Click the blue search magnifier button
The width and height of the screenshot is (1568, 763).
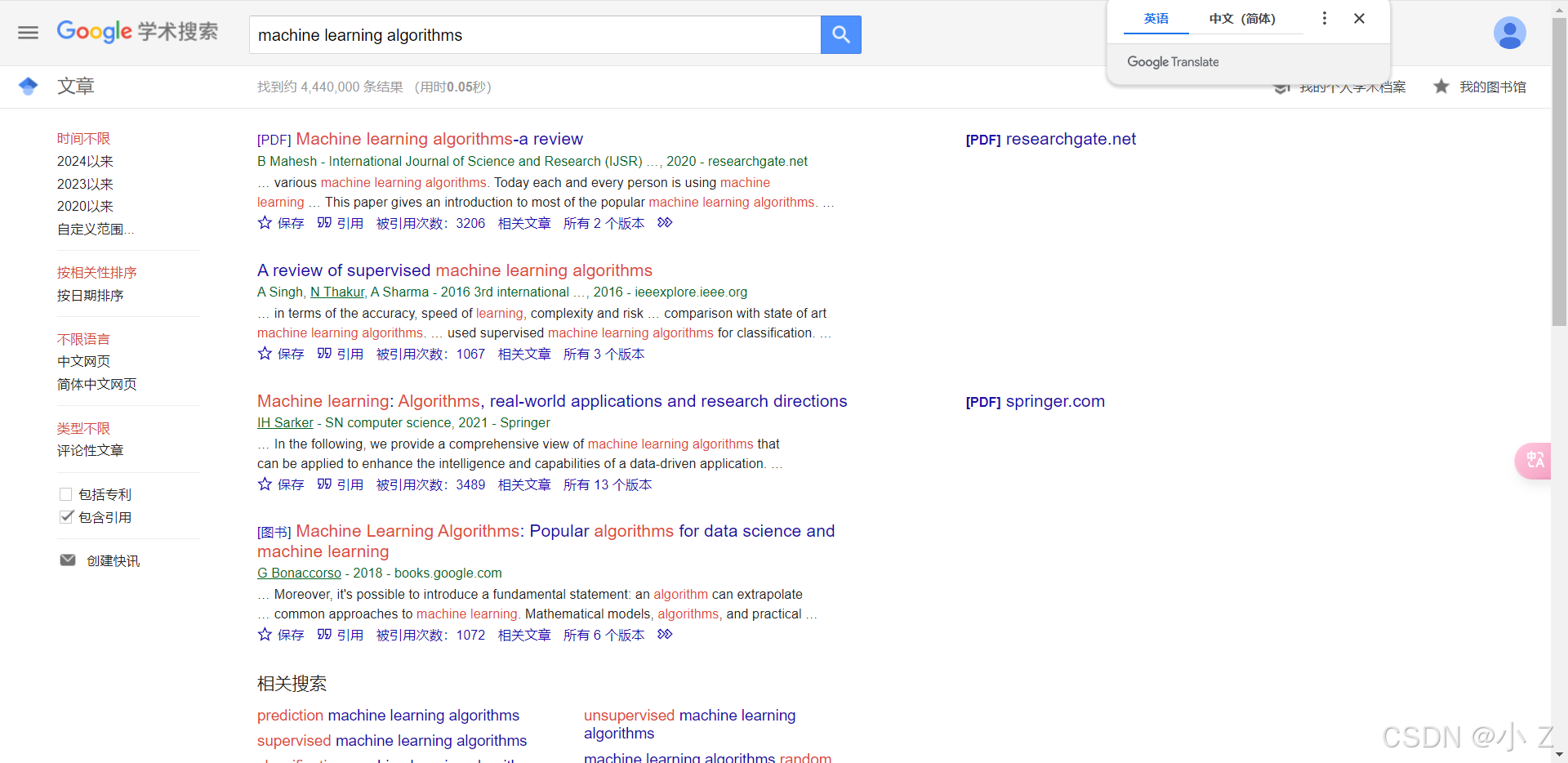click(840, 34)
